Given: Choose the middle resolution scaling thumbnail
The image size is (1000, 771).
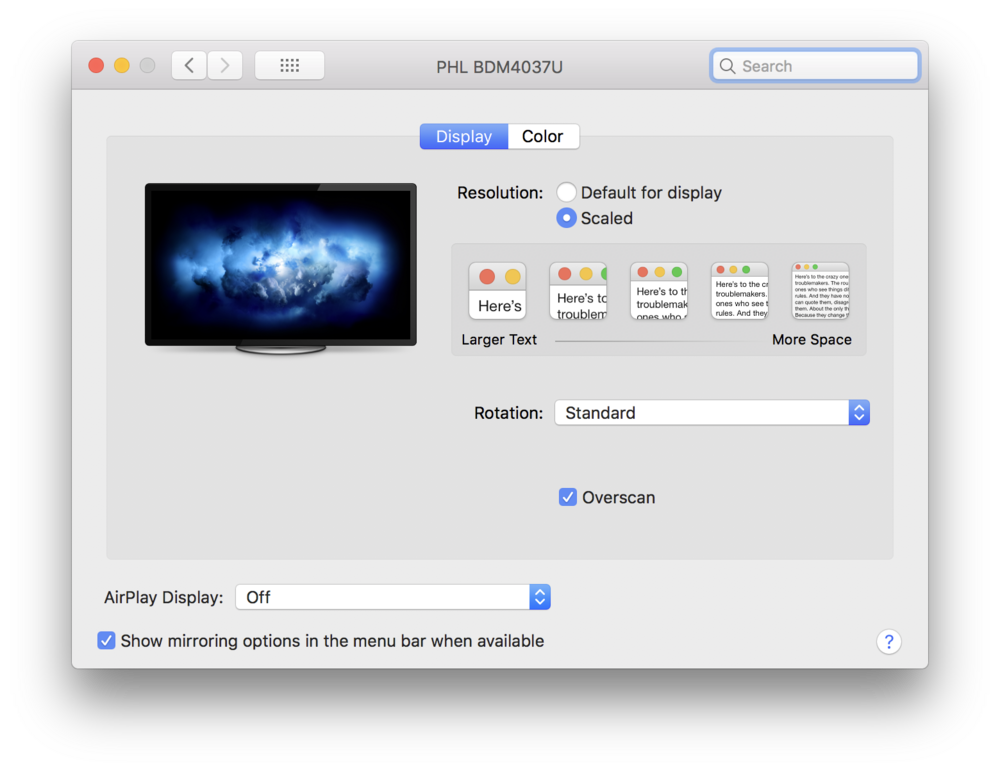Looking at the screenshot, I should [659, 291].
